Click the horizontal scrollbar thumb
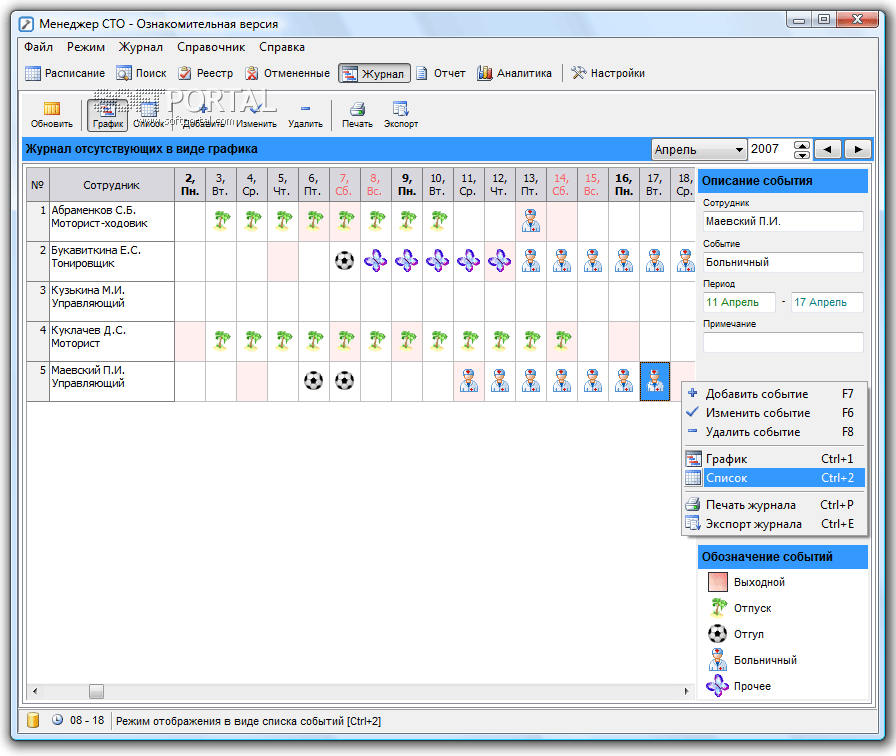The height and width of the screenshot is (756, 896). pos(96,690)
